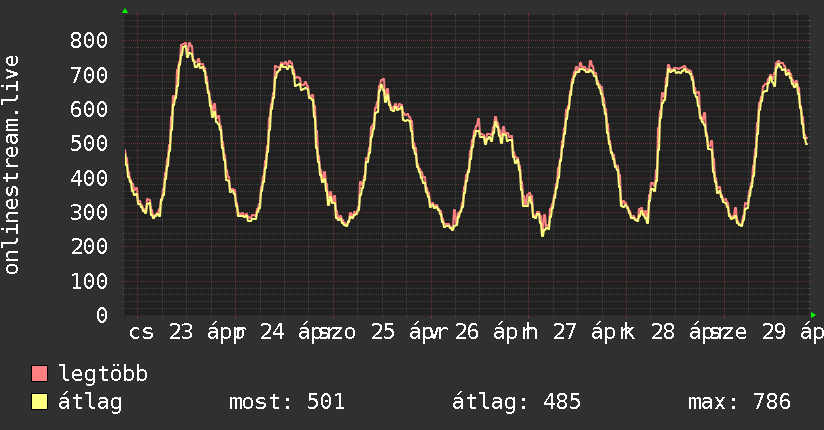Click the 'max: 786' maximum value
The width and height of the screenshot is (824, 430).
point(739,402)
